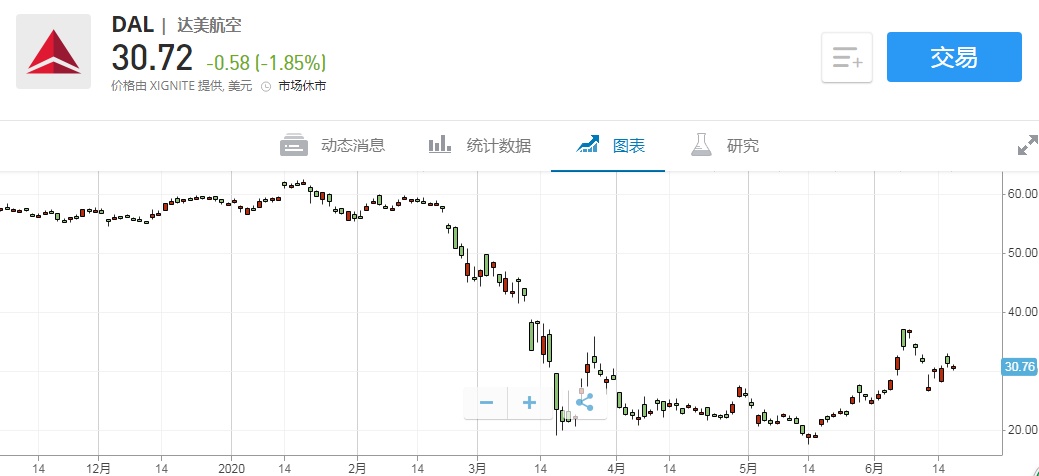Expand the chart to fullscreen
The width and height of the screenshot is (1039, 476).
(x=1027, y=146)
